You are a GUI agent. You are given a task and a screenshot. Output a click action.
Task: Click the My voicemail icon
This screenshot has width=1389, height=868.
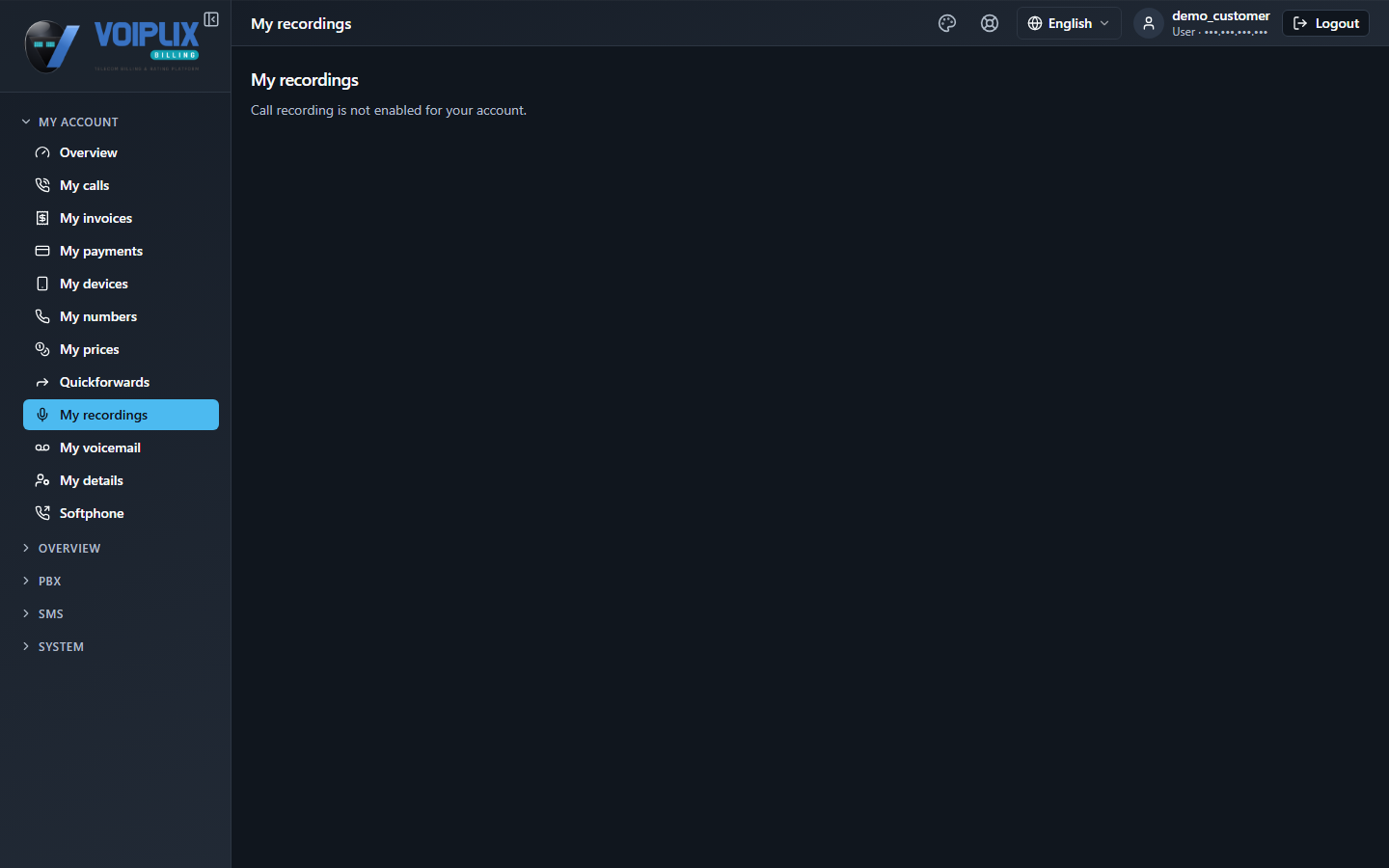pyautogui.click(x=42, y=448)
